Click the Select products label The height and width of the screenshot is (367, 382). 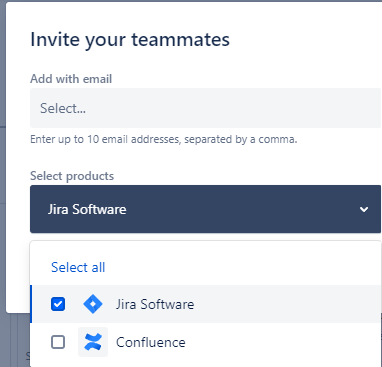pos(72,176)
